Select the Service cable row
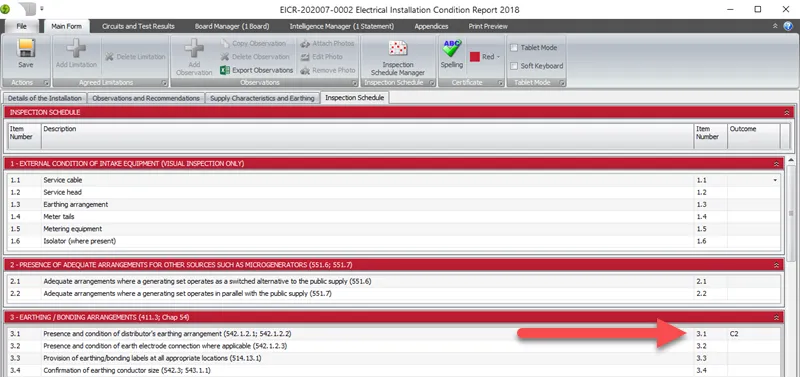The width and height of the screenshot is (801, 378). pyautogui.click(x=393, y=180)
